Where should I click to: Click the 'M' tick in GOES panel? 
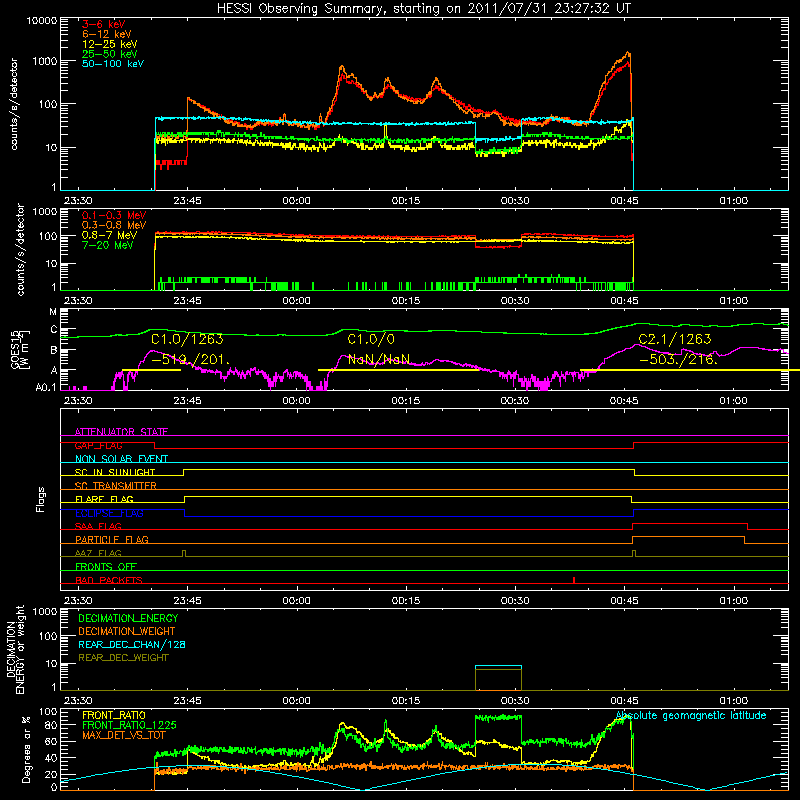click(53, 312)
